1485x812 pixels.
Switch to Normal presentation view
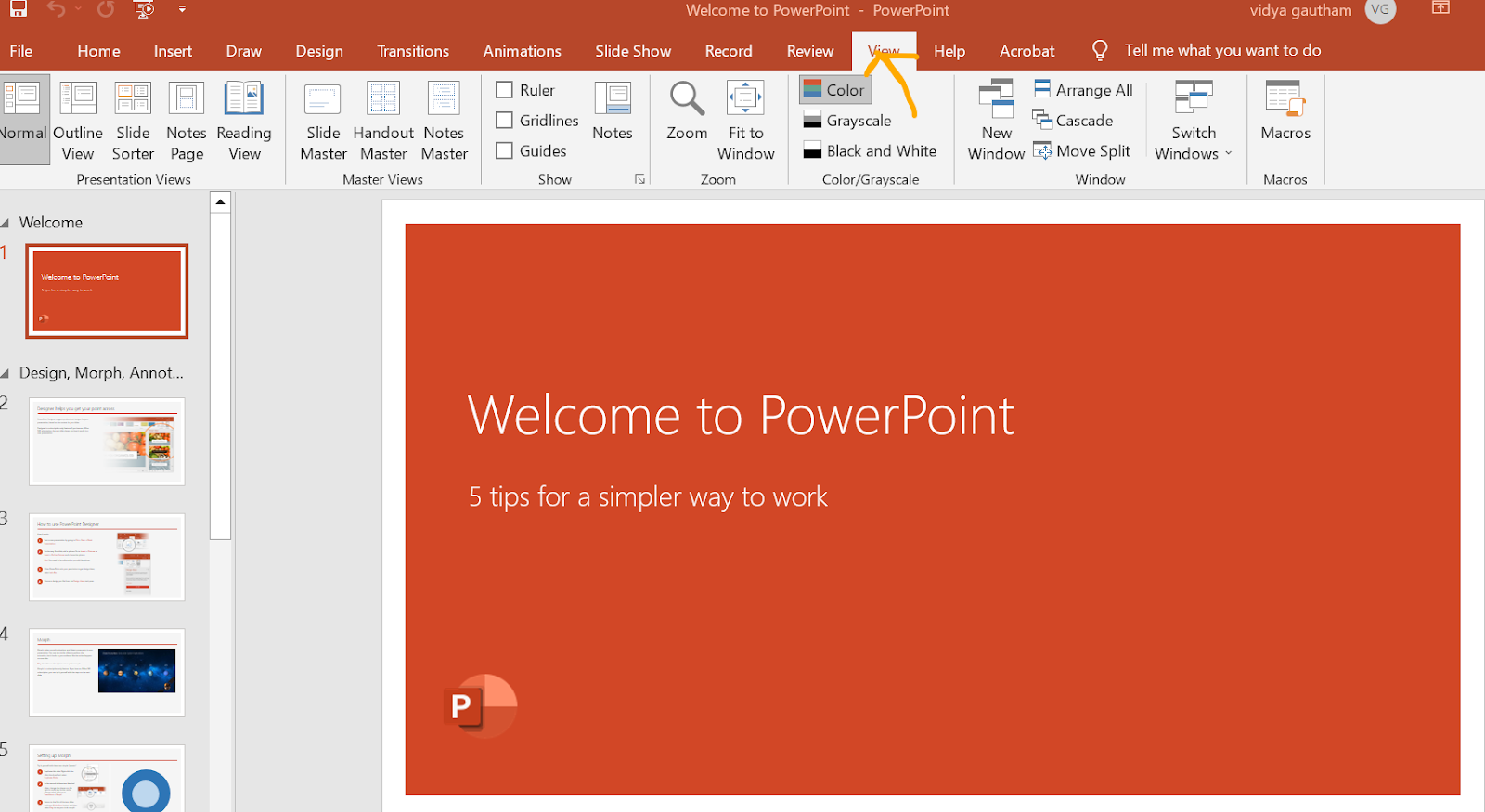click(x=23, y=119)
